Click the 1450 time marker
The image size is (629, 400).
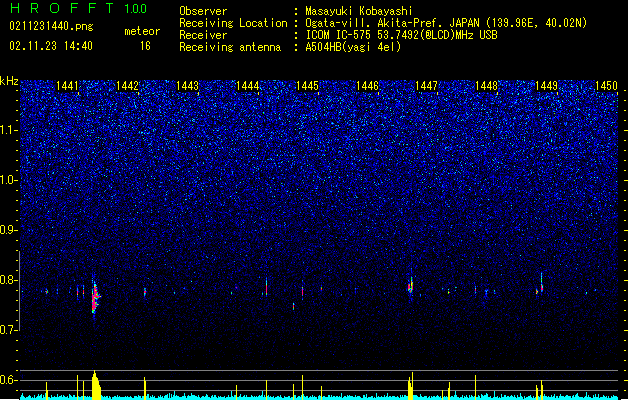607,86
